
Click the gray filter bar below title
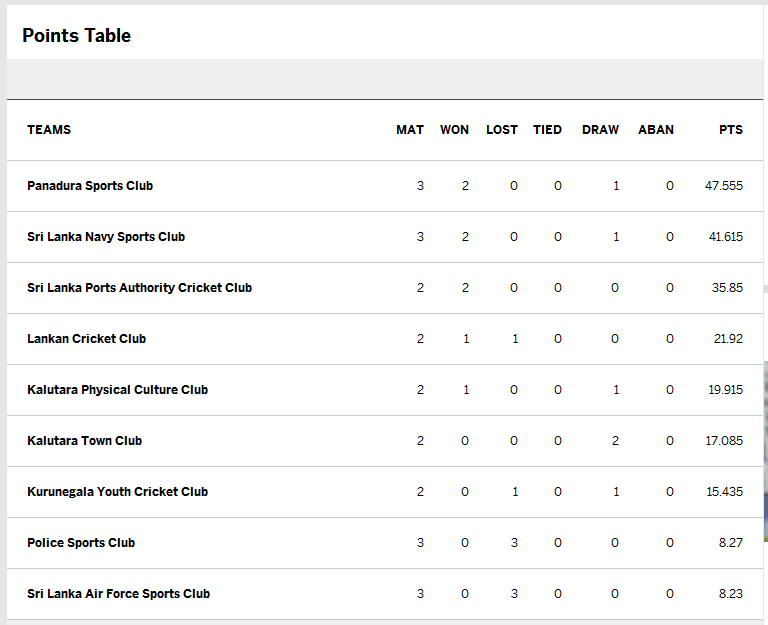pos(384,79)
